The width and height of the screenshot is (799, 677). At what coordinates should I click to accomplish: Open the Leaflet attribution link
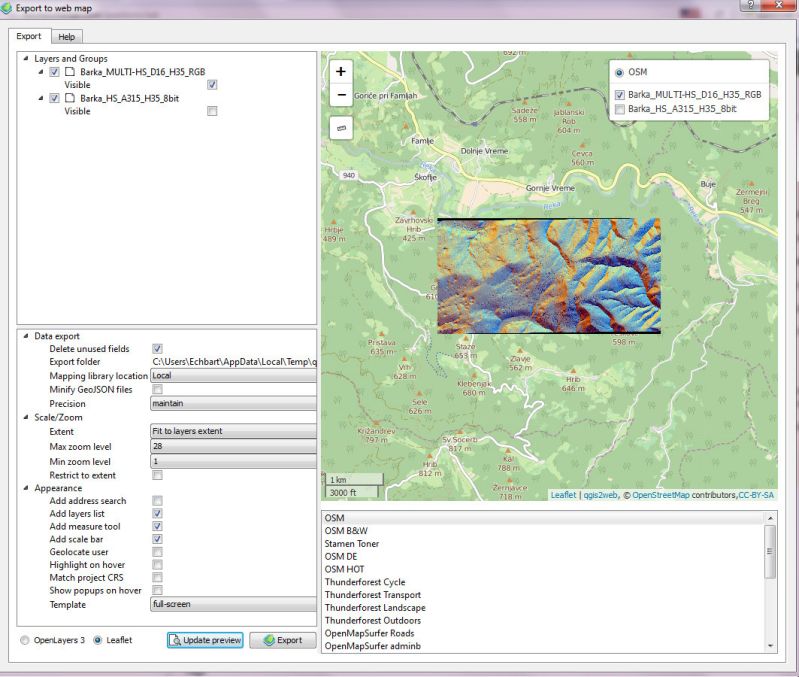[x=563, y=495]
